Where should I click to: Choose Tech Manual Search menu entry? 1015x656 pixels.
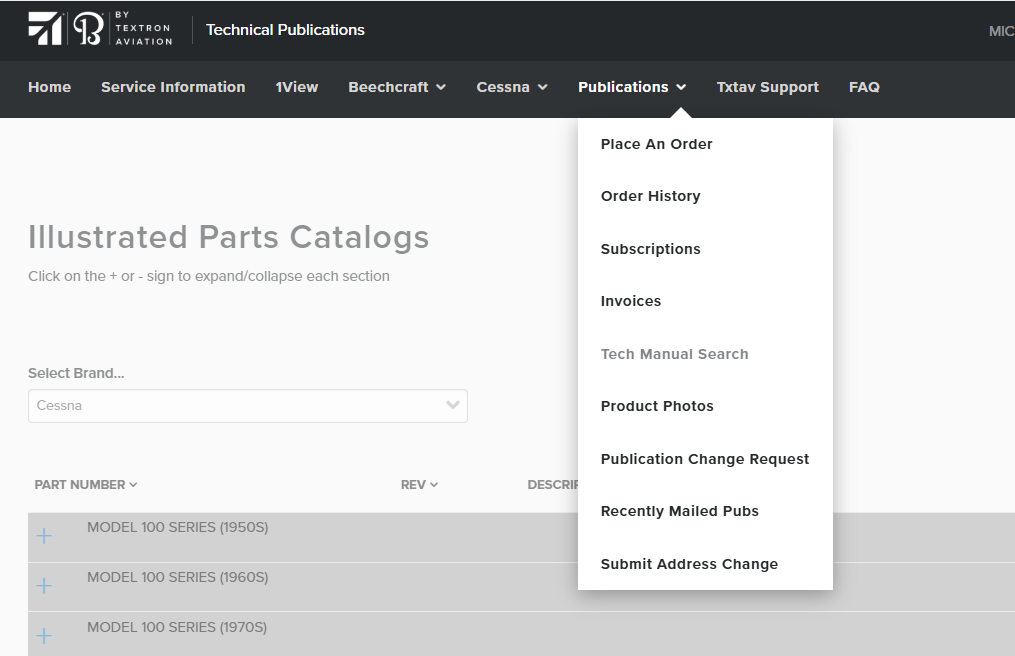pos(675,354)
